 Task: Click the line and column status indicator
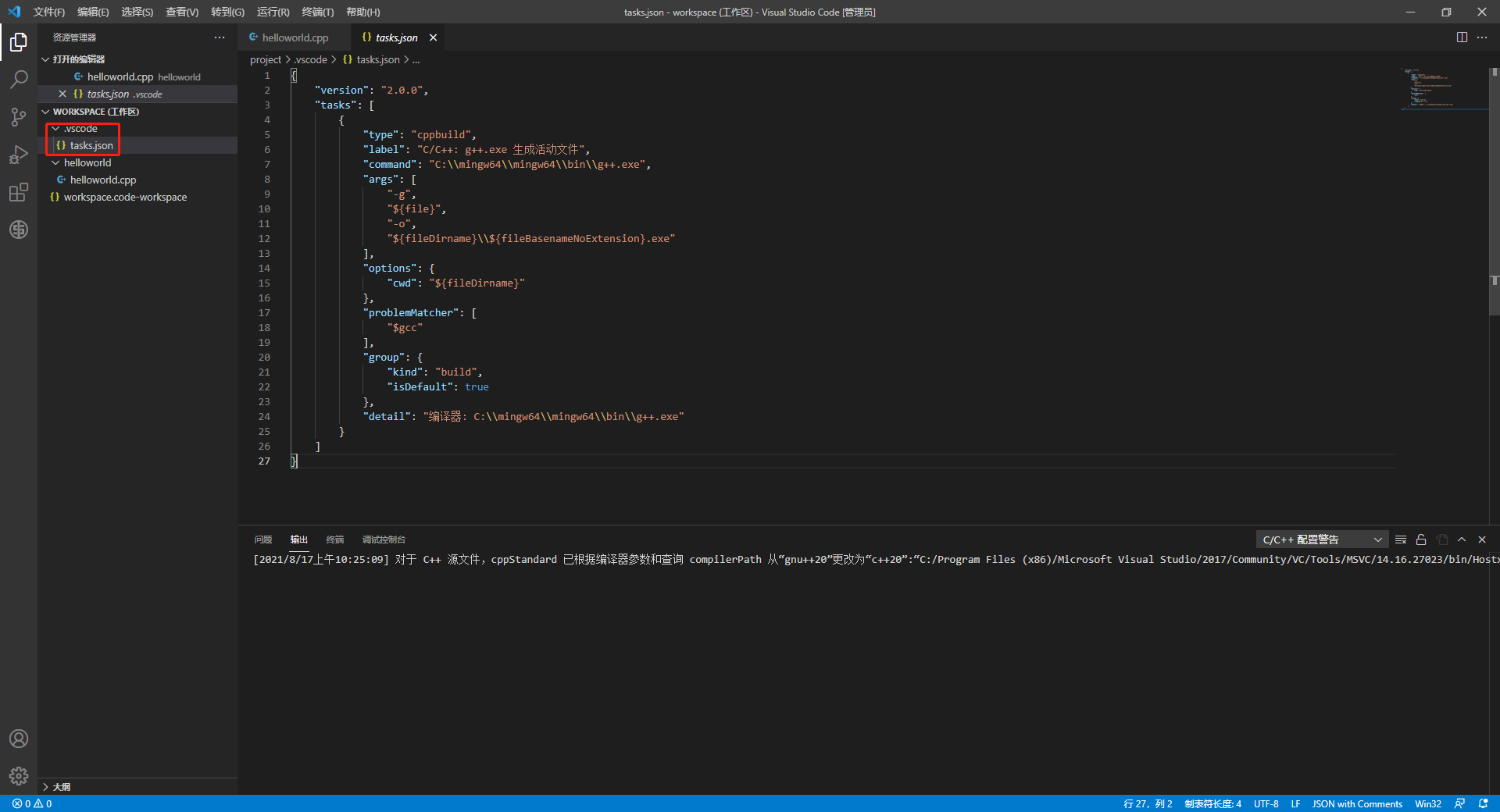1148,803
